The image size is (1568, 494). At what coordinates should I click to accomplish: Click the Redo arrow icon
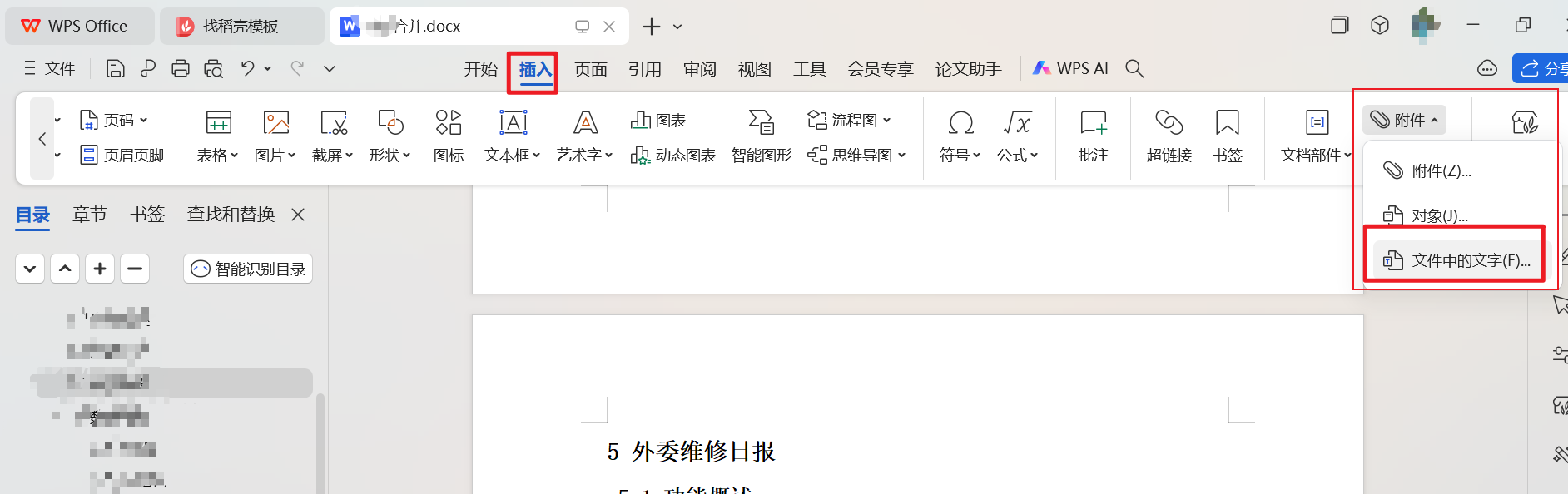pyautogui.click(x=297, y=68)
